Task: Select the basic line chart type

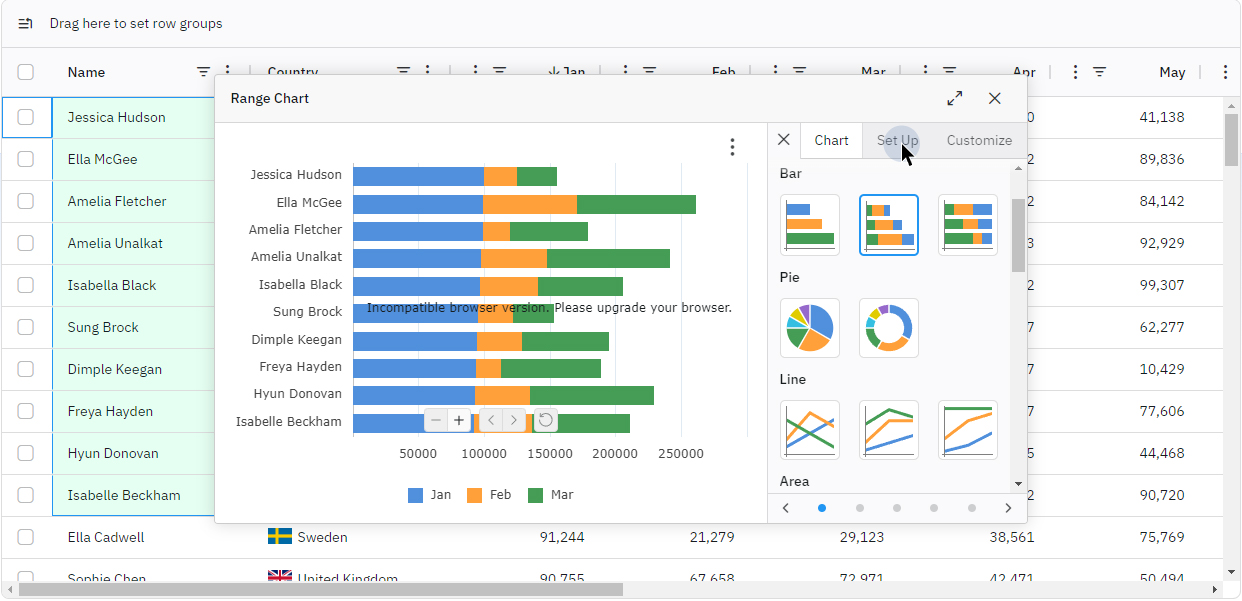Action: (810, 430)
